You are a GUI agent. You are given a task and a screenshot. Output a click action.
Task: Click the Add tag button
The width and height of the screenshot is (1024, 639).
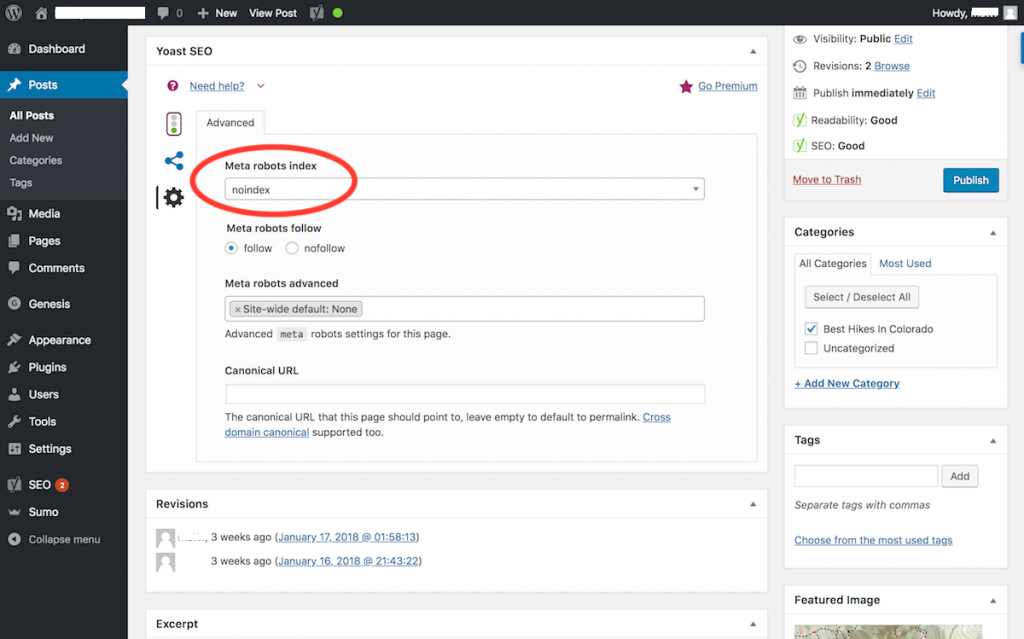(959, 476)
